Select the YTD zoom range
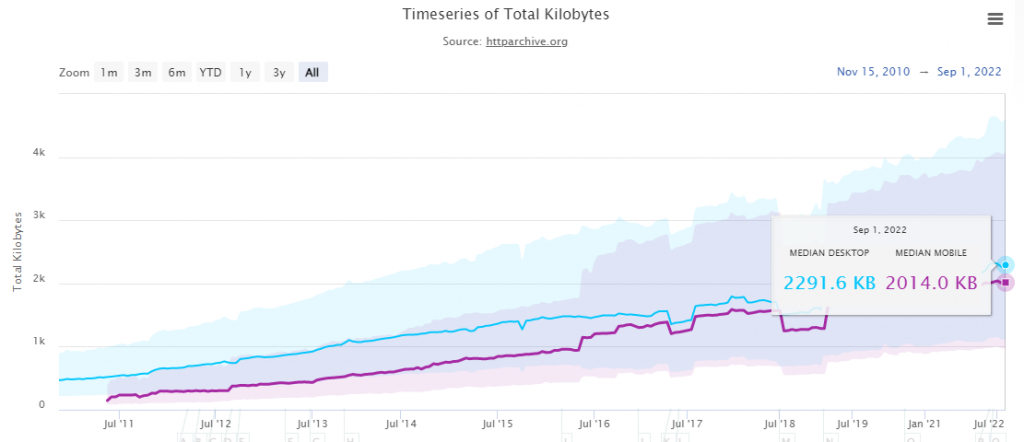Screen dimensions: 1024x442 pos(210,72)
